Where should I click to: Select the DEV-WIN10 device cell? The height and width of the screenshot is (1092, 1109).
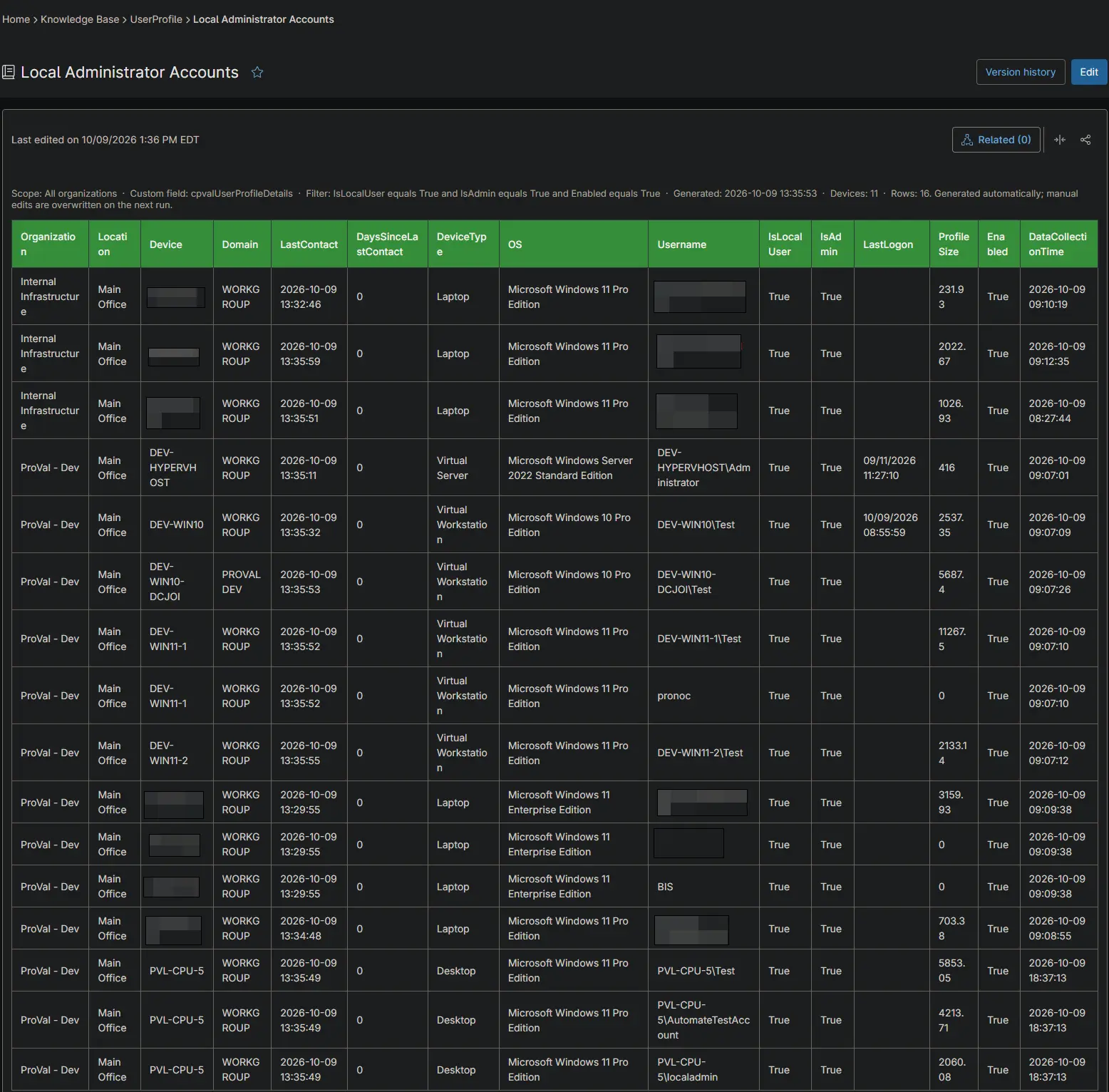point(177,525)
